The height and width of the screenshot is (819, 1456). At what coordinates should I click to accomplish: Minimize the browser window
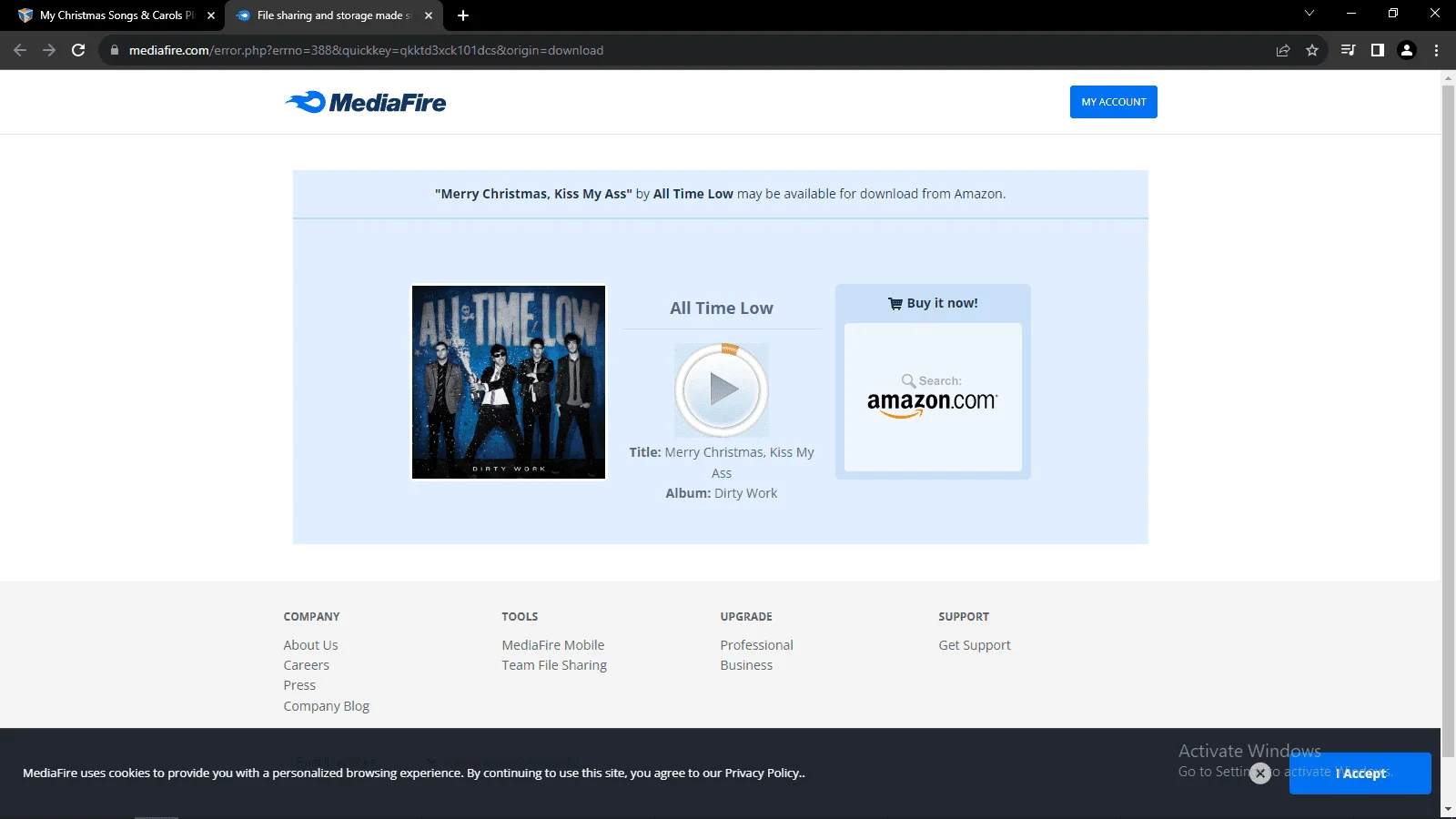tap(1351, 14)
